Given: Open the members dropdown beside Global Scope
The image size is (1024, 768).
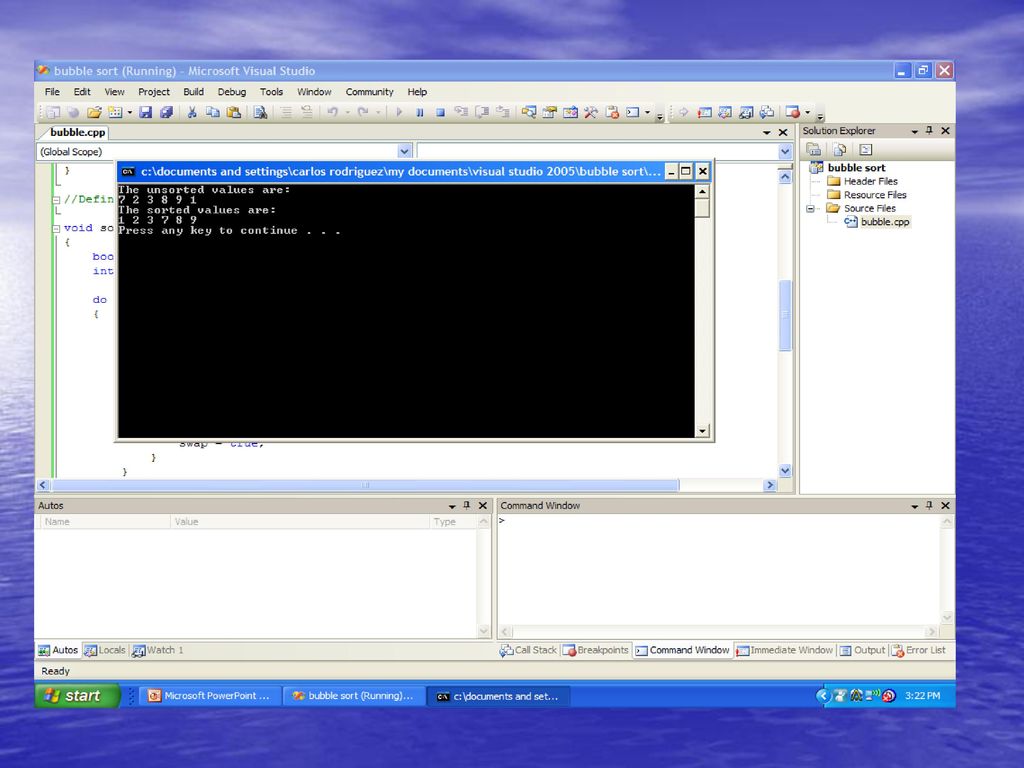Looking at the screenshot, I should [785, 152].
